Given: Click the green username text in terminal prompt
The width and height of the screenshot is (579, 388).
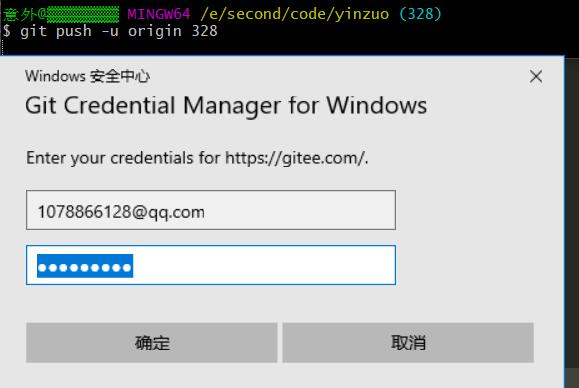Looking at the screenshot, I should click(61, 14).
